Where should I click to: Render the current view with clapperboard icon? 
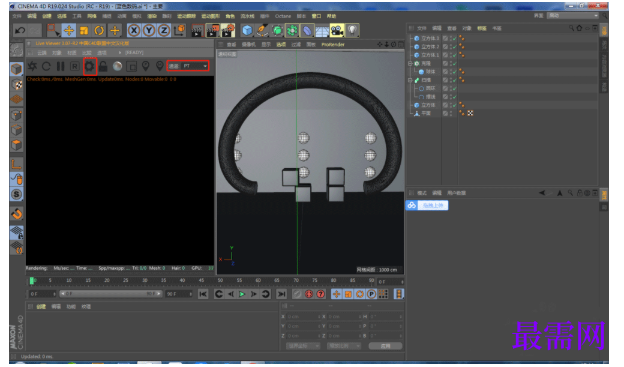pos(197,30)
